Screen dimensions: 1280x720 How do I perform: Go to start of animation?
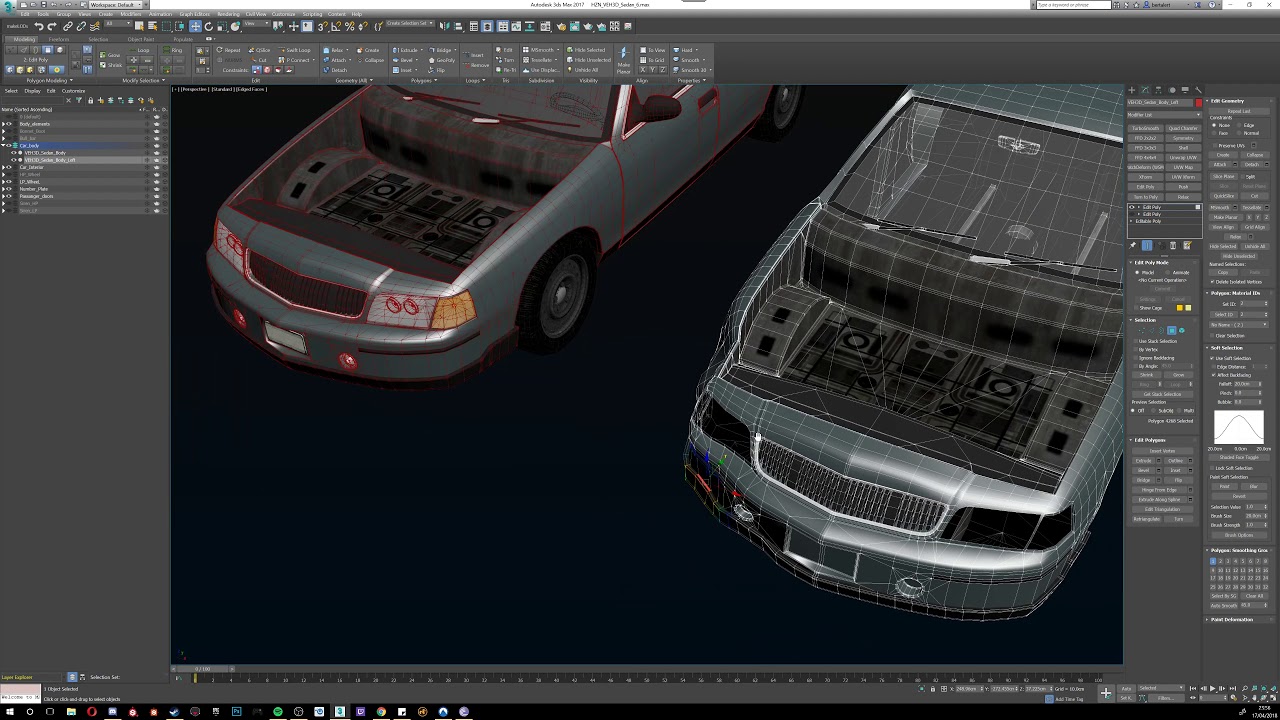(x=1194, y=688)
